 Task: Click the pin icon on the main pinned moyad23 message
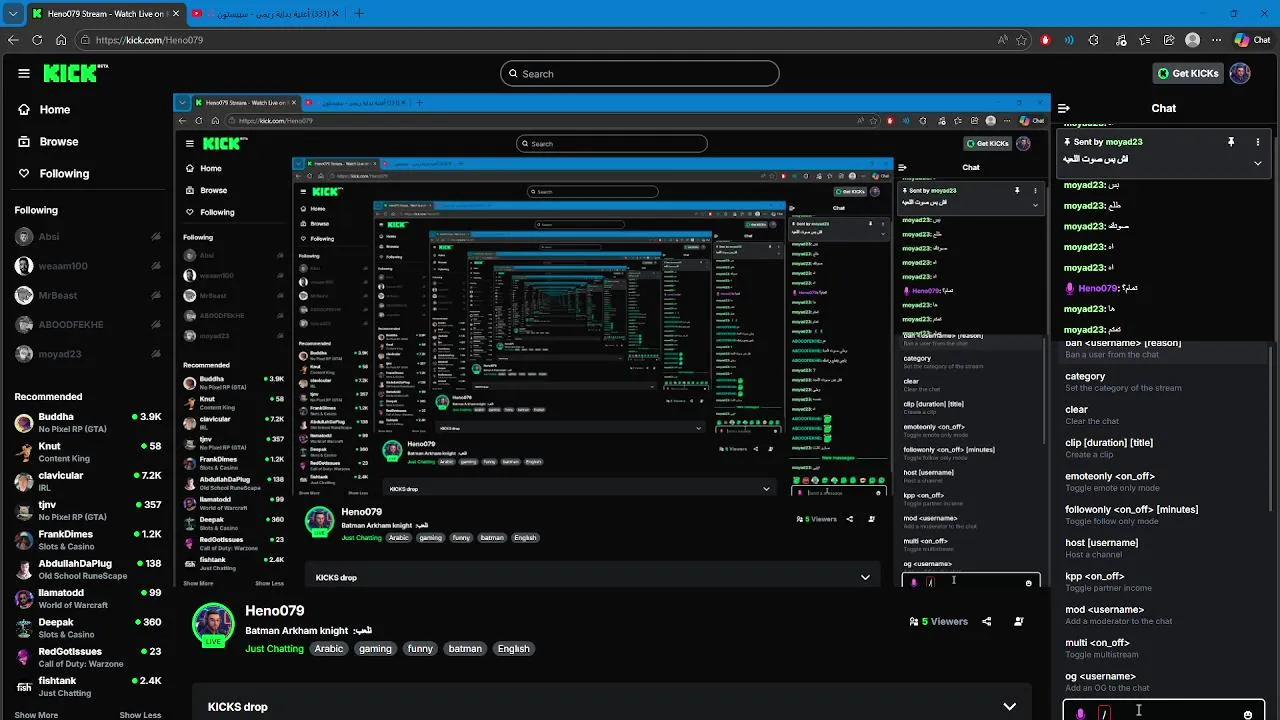[1231, 142]
